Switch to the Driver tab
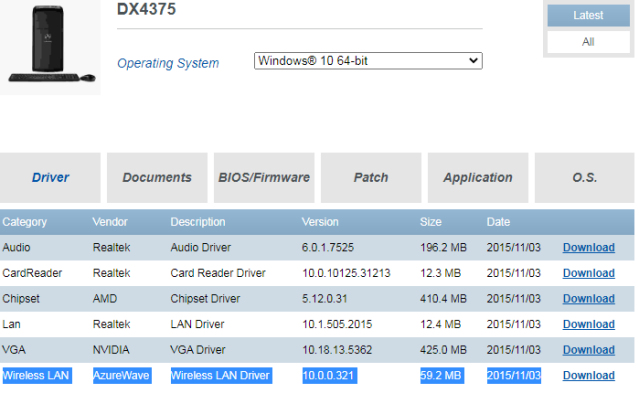Viewport: 639px width, 393px height. pyautogui.click(x=50, y=178)
